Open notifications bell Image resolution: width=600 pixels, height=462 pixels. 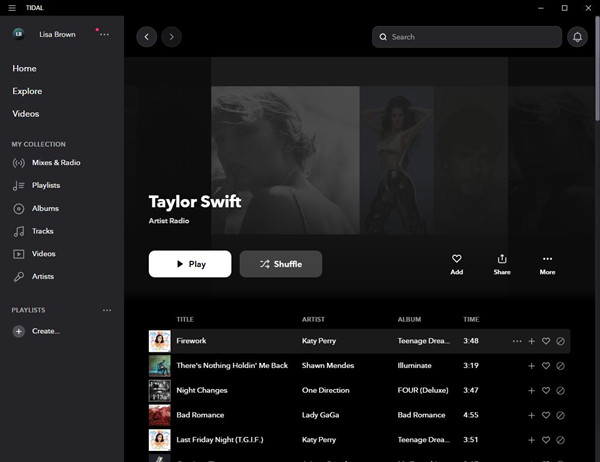click(x=577, y=37)
